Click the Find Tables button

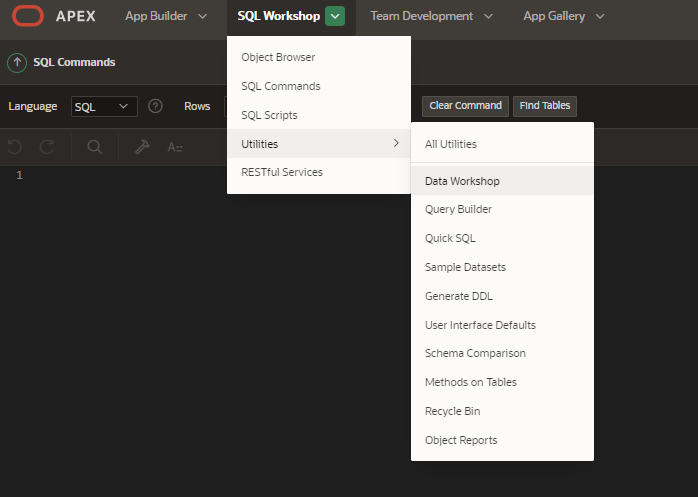545,106
